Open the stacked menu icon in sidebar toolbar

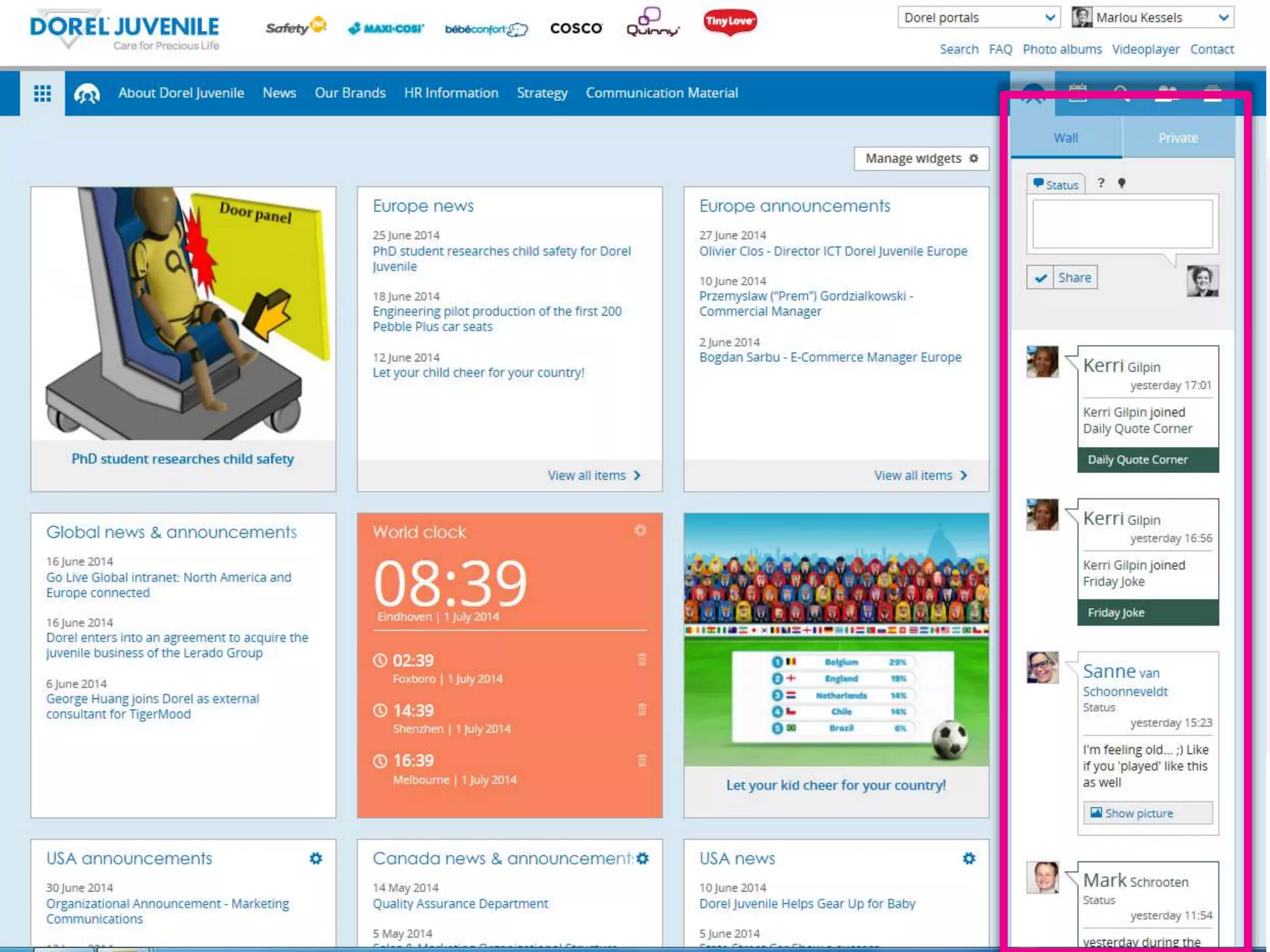click(1212, 93)
